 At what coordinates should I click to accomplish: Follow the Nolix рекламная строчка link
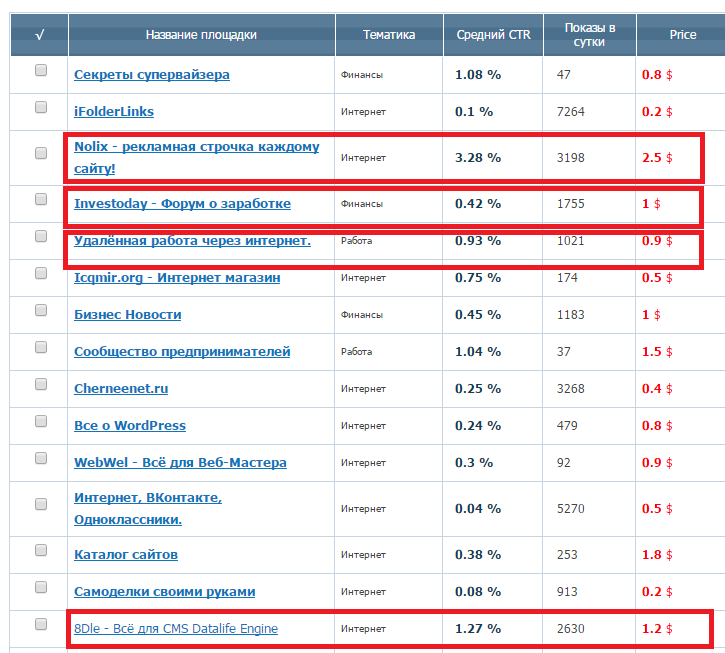(x=197, y=157)
